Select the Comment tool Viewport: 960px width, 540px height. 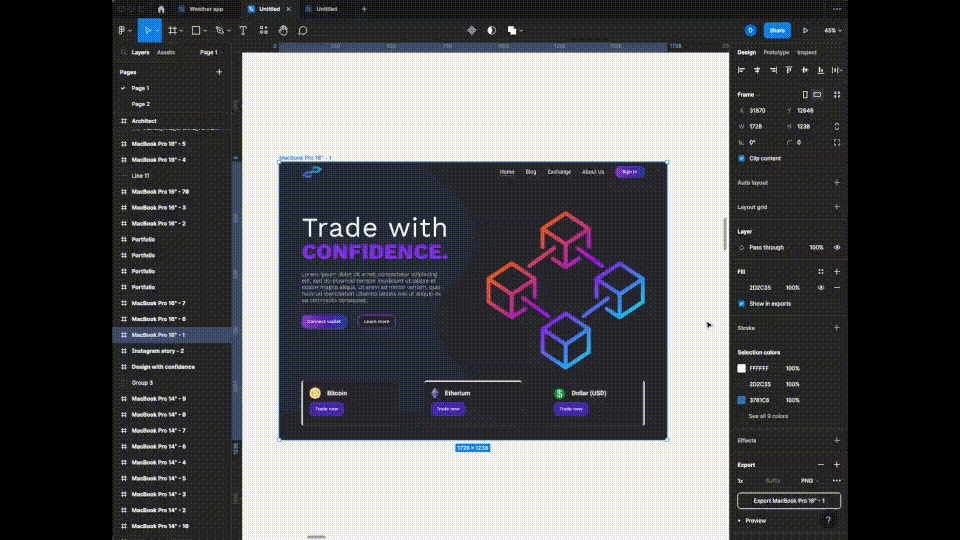pyautogui.click(x=302, y=30)
